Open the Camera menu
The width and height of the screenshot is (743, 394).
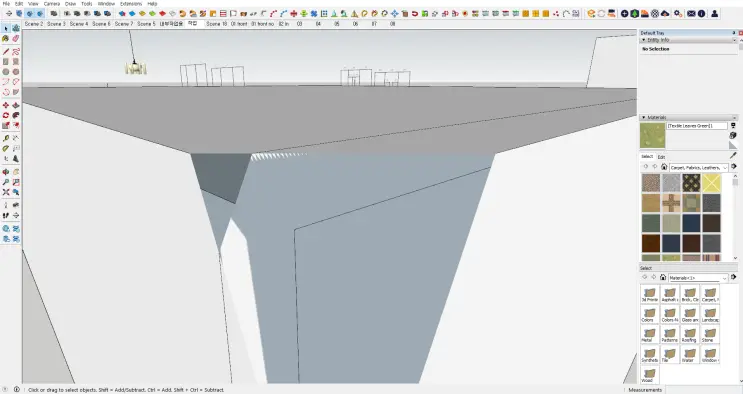[52, 4]
